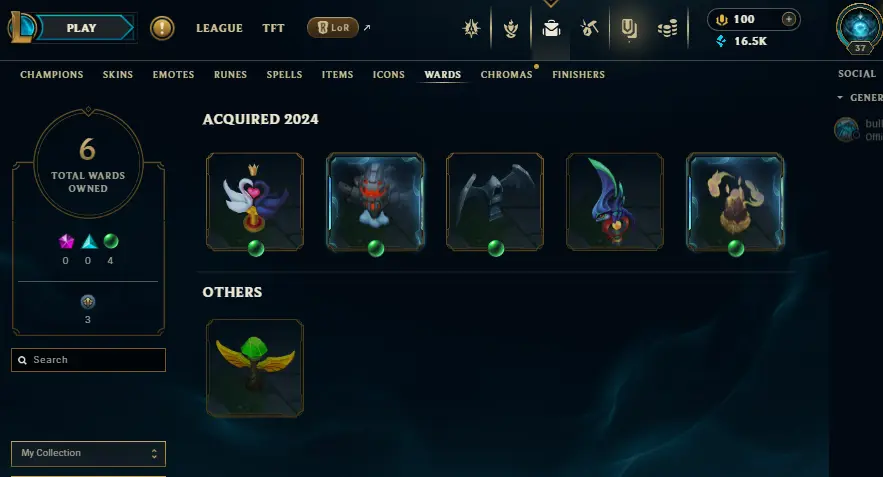Viewport: 883px width, 477px height.
Task: Click the yellow exclamation alert icon
Action: [x=162, y=28]
